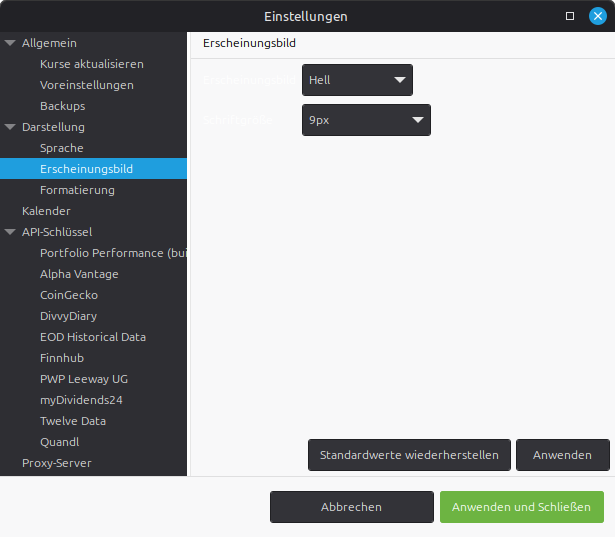This screenshot has width=615, height=537.
Task: Select Kurse aktualisieren in sidebar
Action: click(91, 64)
